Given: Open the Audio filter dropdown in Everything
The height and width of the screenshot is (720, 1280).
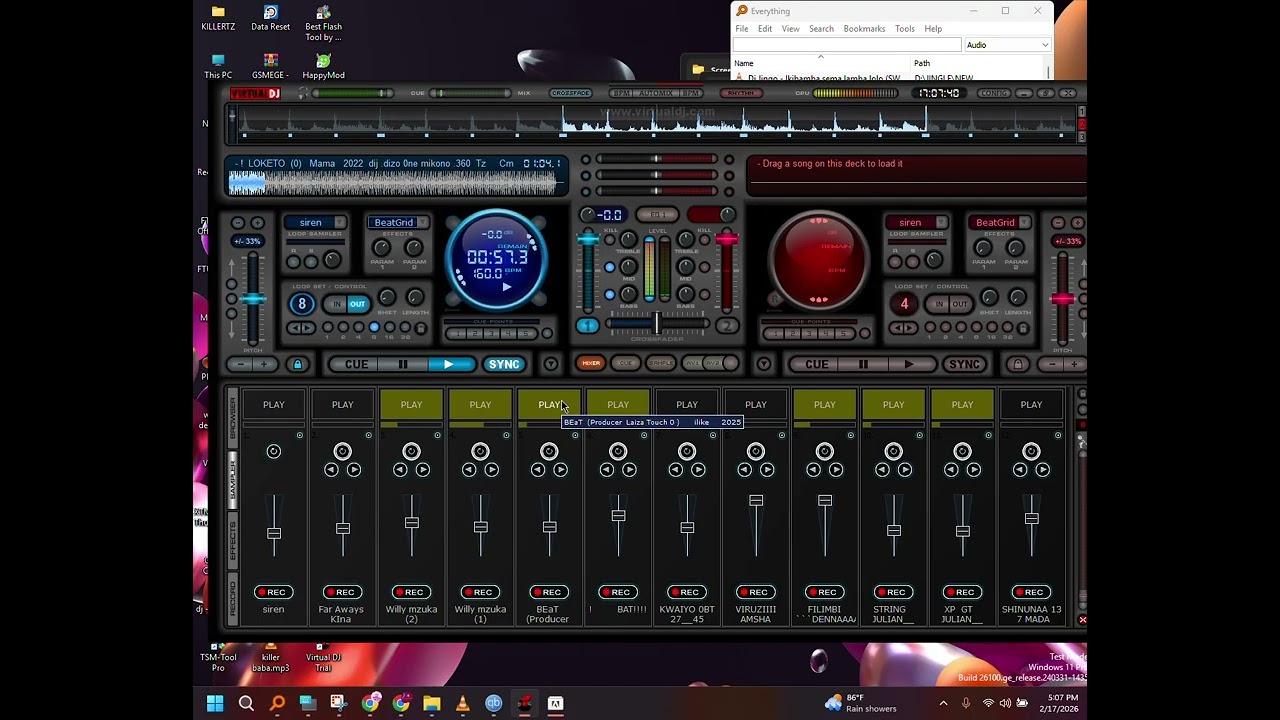Looking at the screenshot, I should click(1007, 45).
